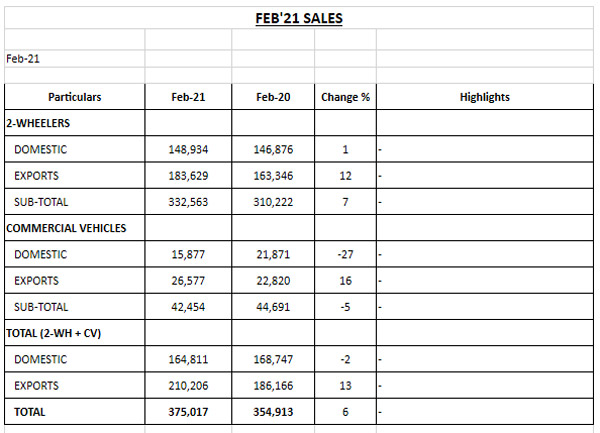
Task: Select the 44,691 sub-total cell
Action: pyautogui.click(x=274, y=307)
